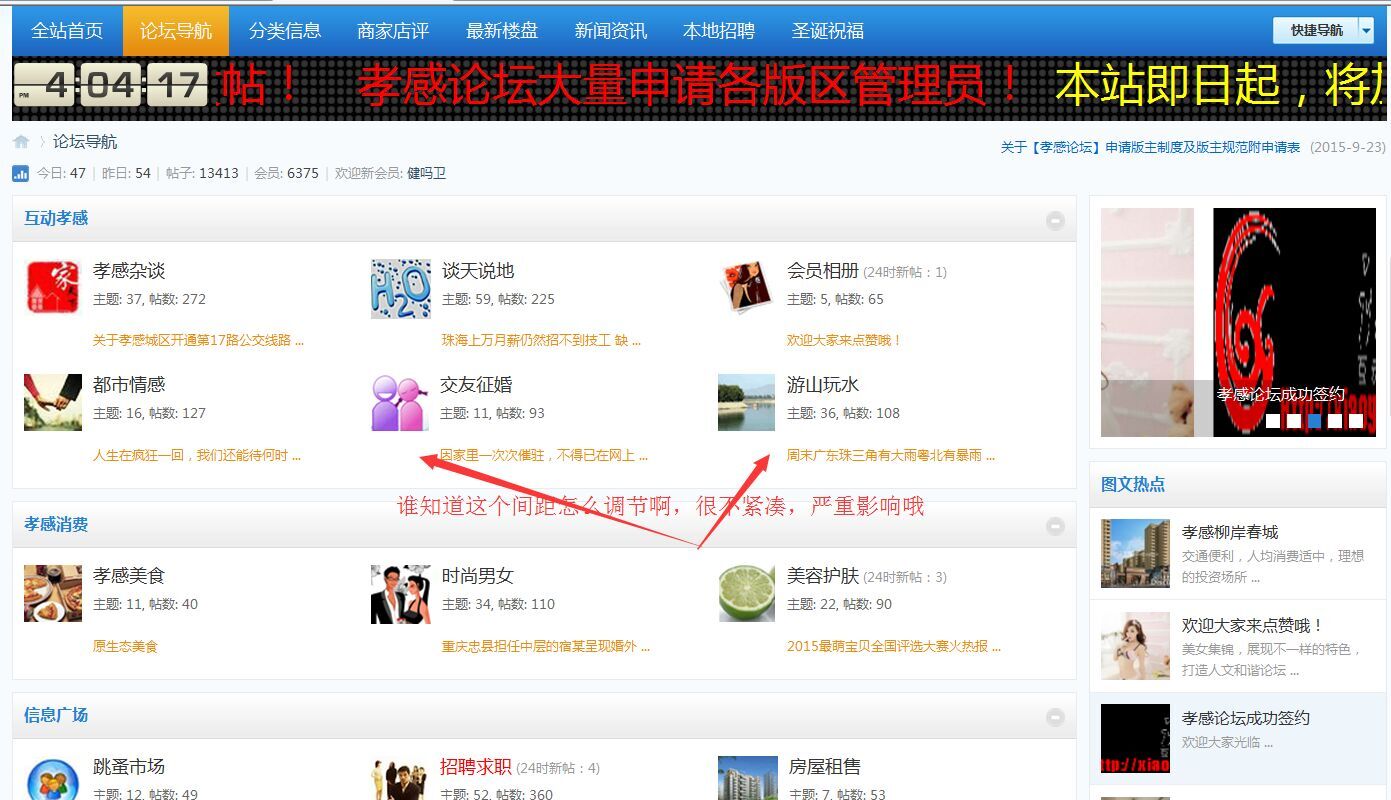Open the 交友征婚 forum title link

(476, 385)
